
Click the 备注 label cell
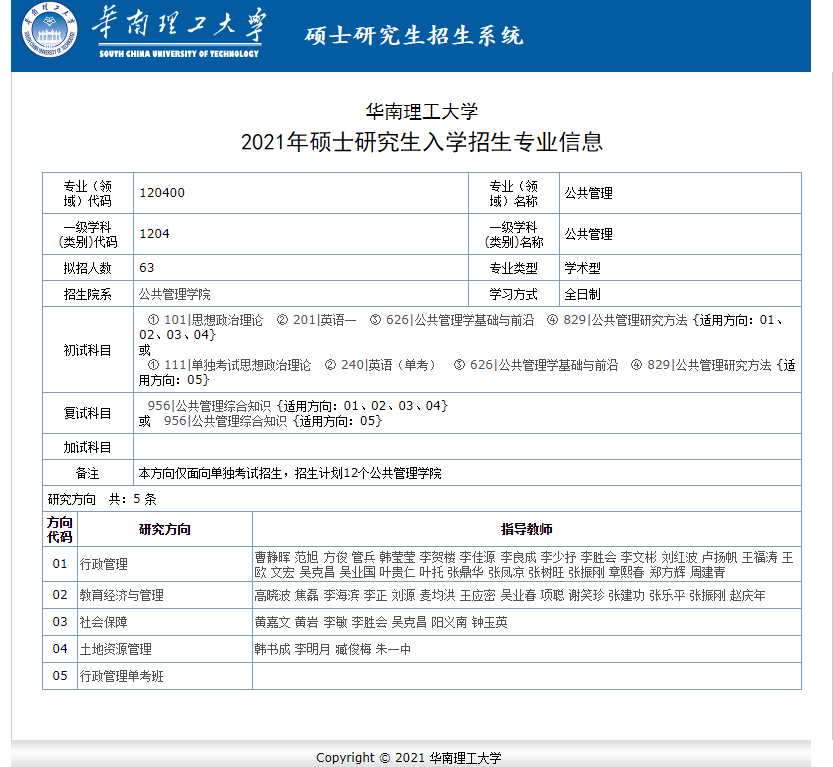(88, 473)
